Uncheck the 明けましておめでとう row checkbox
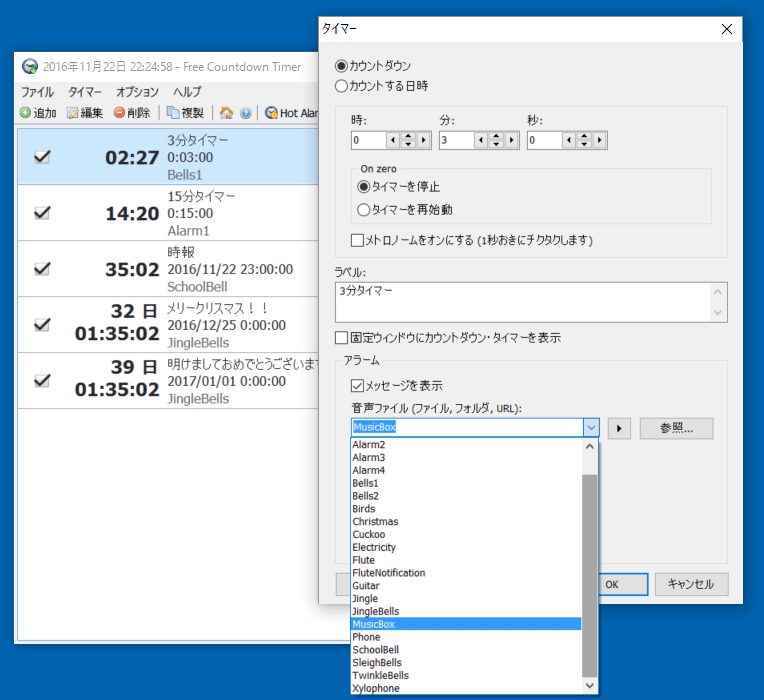The image size is (764, 700). point(42,380)
